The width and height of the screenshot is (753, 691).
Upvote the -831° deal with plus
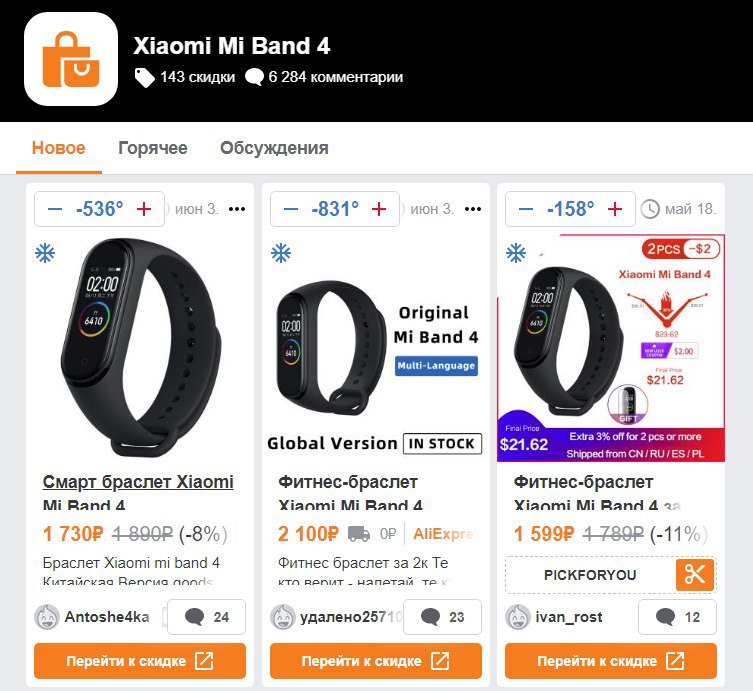point(379,209)
